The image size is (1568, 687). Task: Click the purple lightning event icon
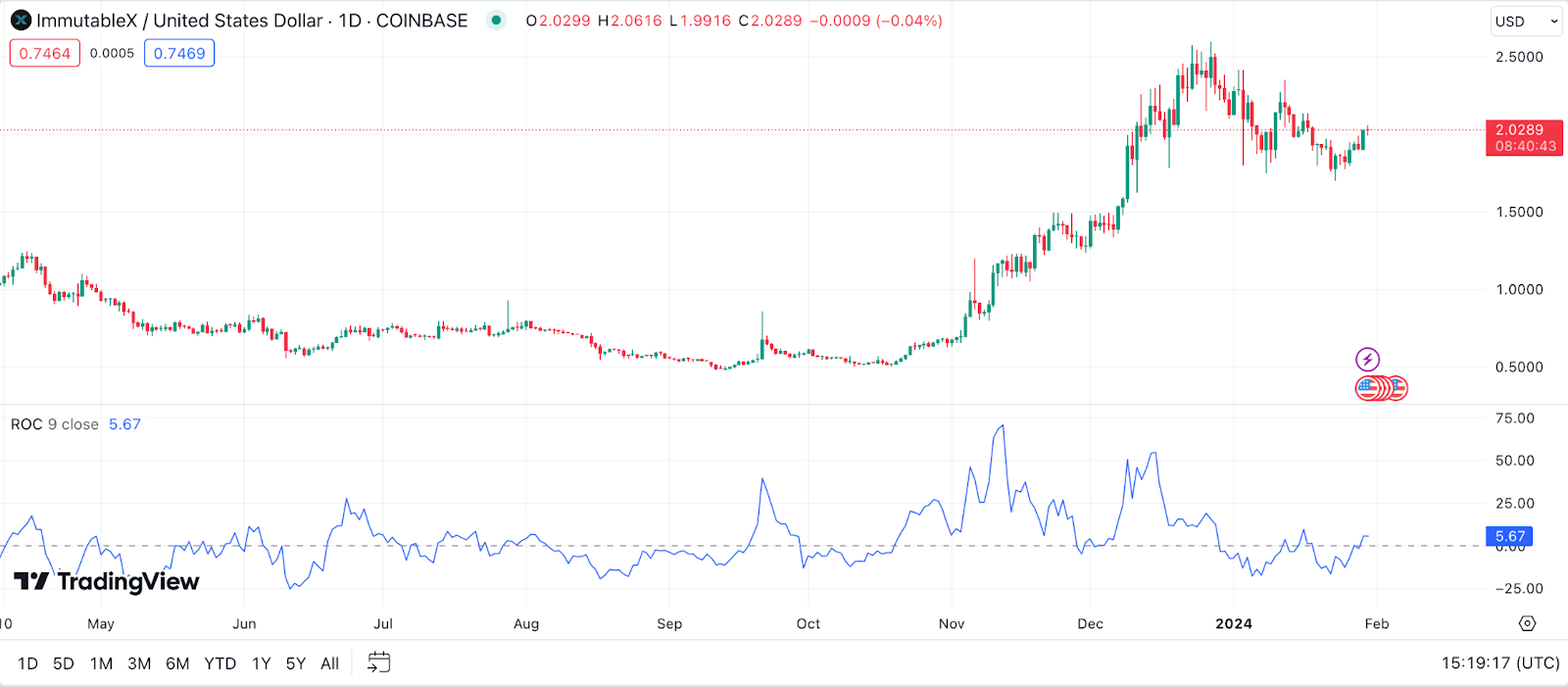pos(1367,360)
